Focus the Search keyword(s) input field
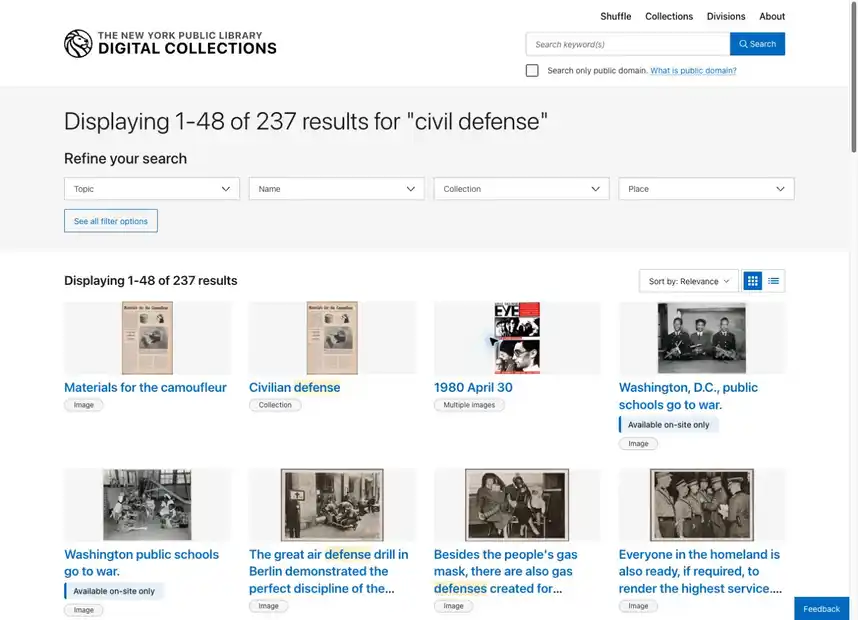The width and height of the screenshot is (858, 620). click(x=628, y=44)
